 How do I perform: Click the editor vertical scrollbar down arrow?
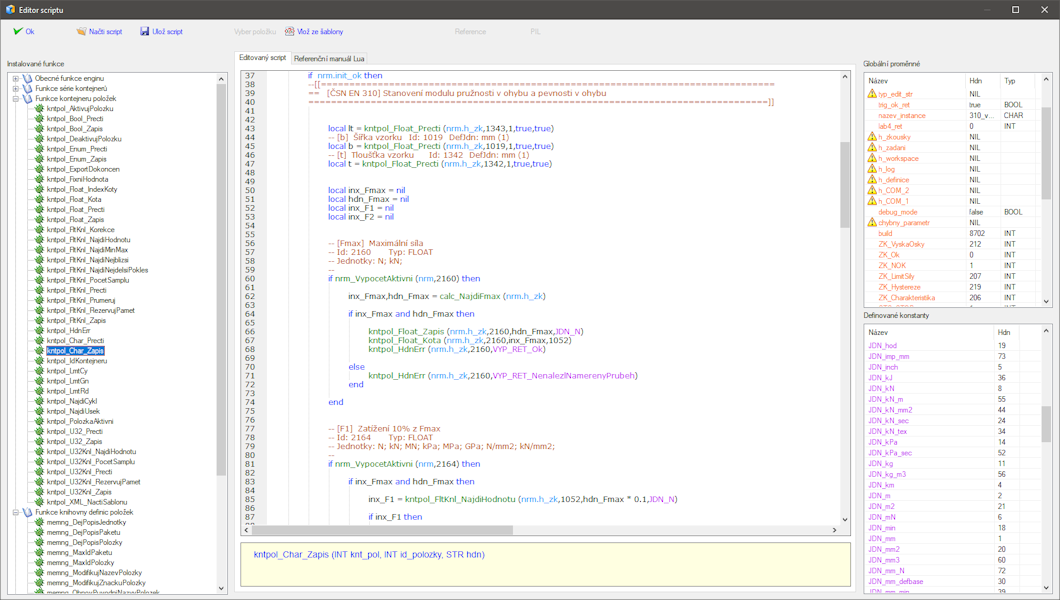click(x=845, y=520)
